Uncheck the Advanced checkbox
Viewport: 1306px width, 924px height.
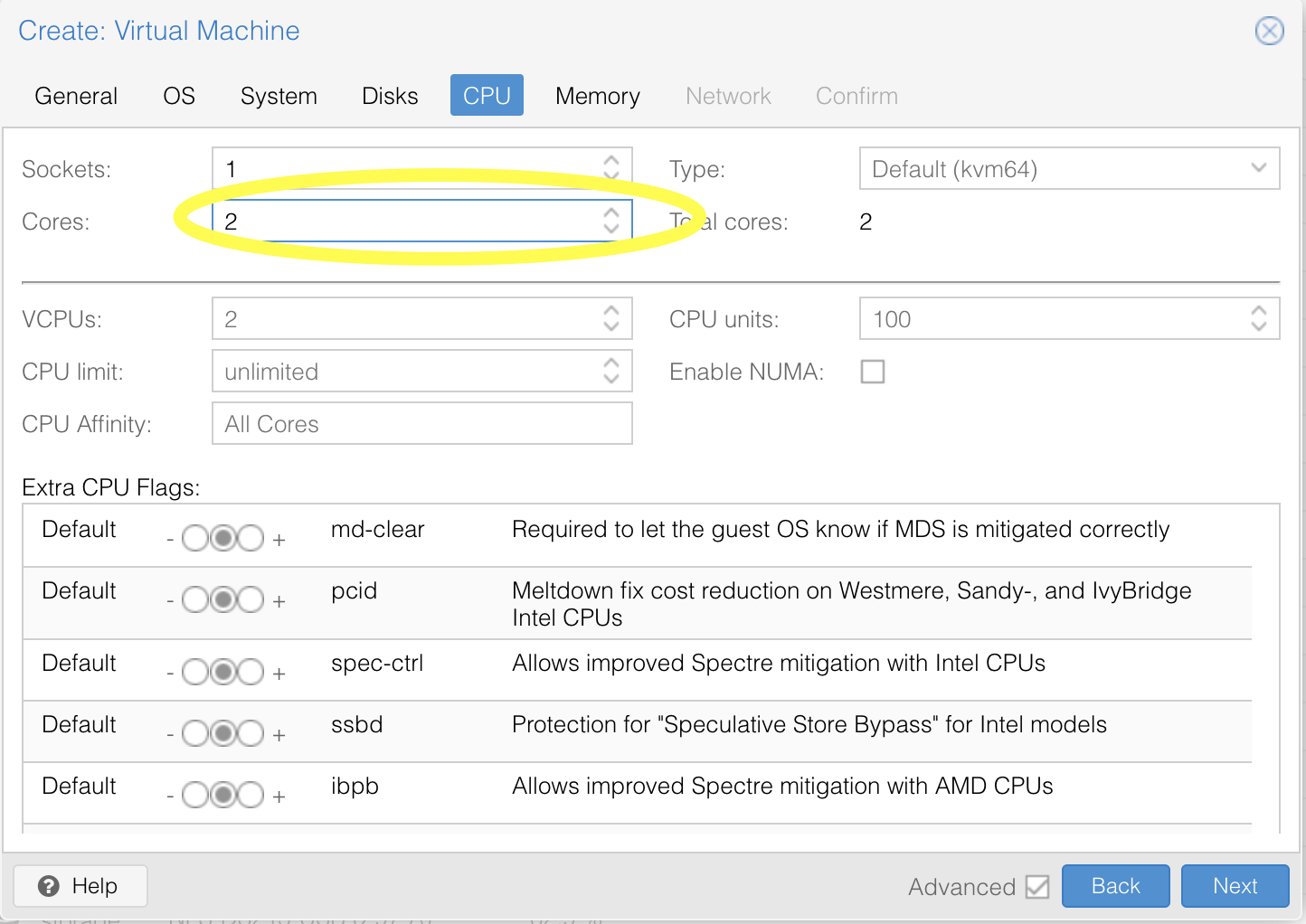click(1037, 887)
